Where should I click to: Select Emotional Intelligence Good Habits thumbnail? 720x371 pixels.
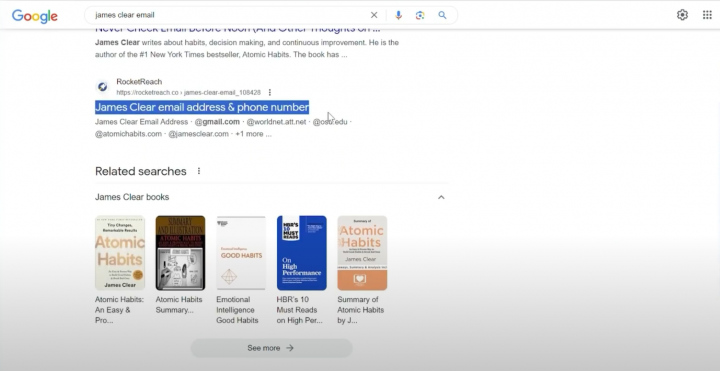[241, 253]
